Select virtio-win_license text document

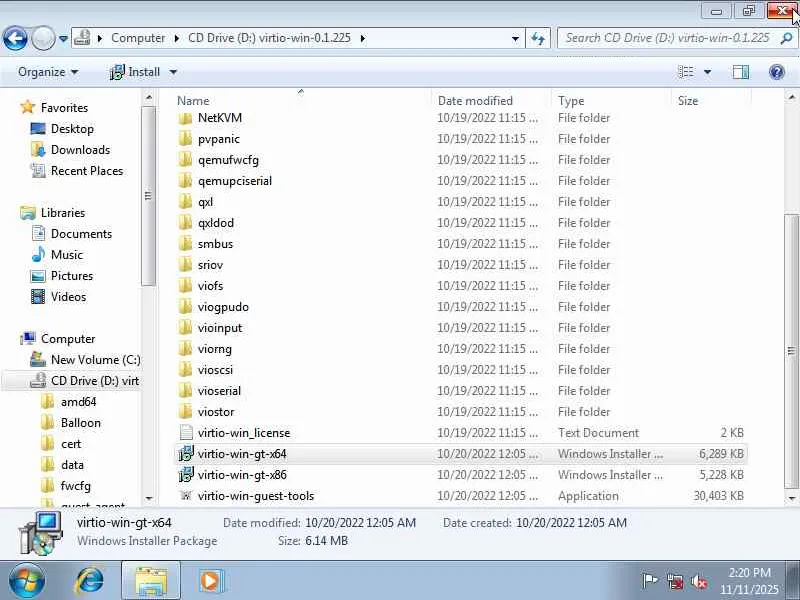244,433
